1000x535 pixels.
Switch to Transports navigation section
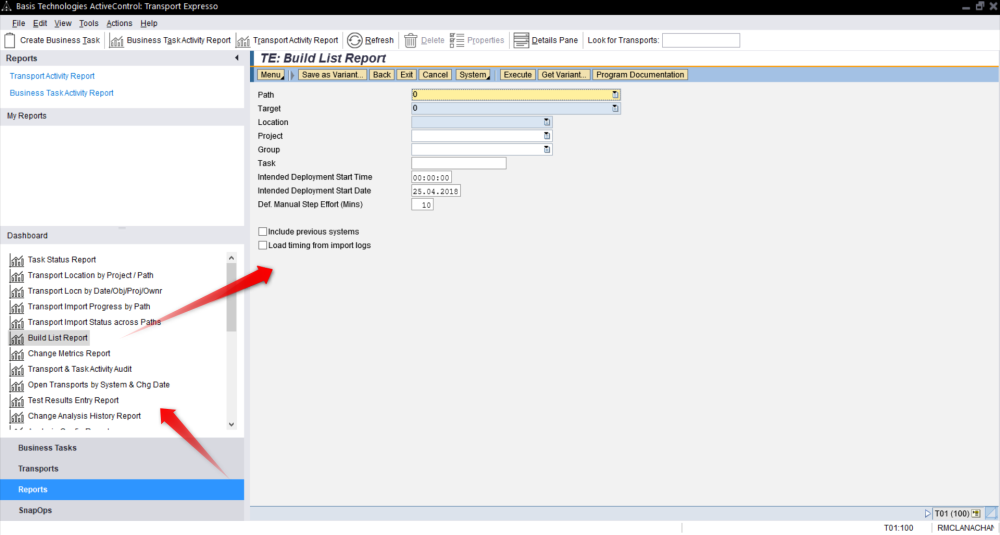click(122, 469)
